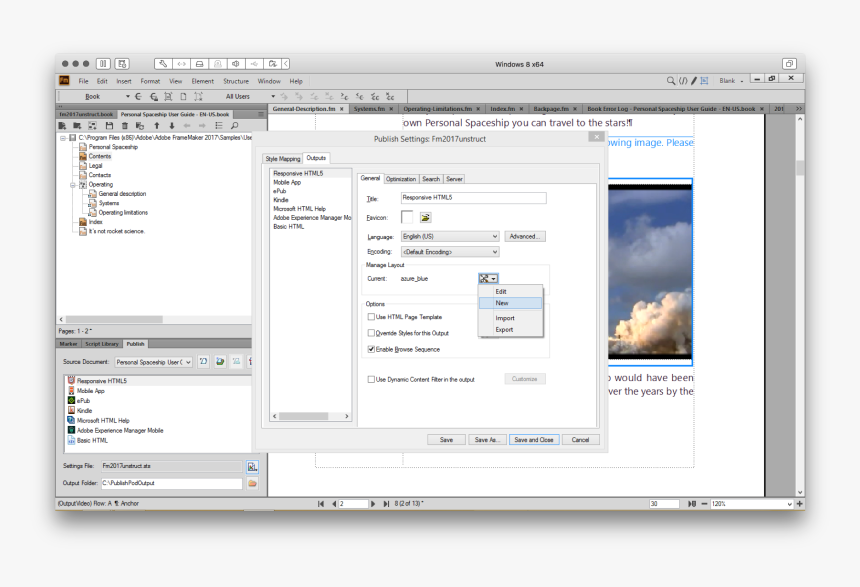Click the move down arrow in book panel
Screen dimensions: 860x587
click(x=172, y=126)
